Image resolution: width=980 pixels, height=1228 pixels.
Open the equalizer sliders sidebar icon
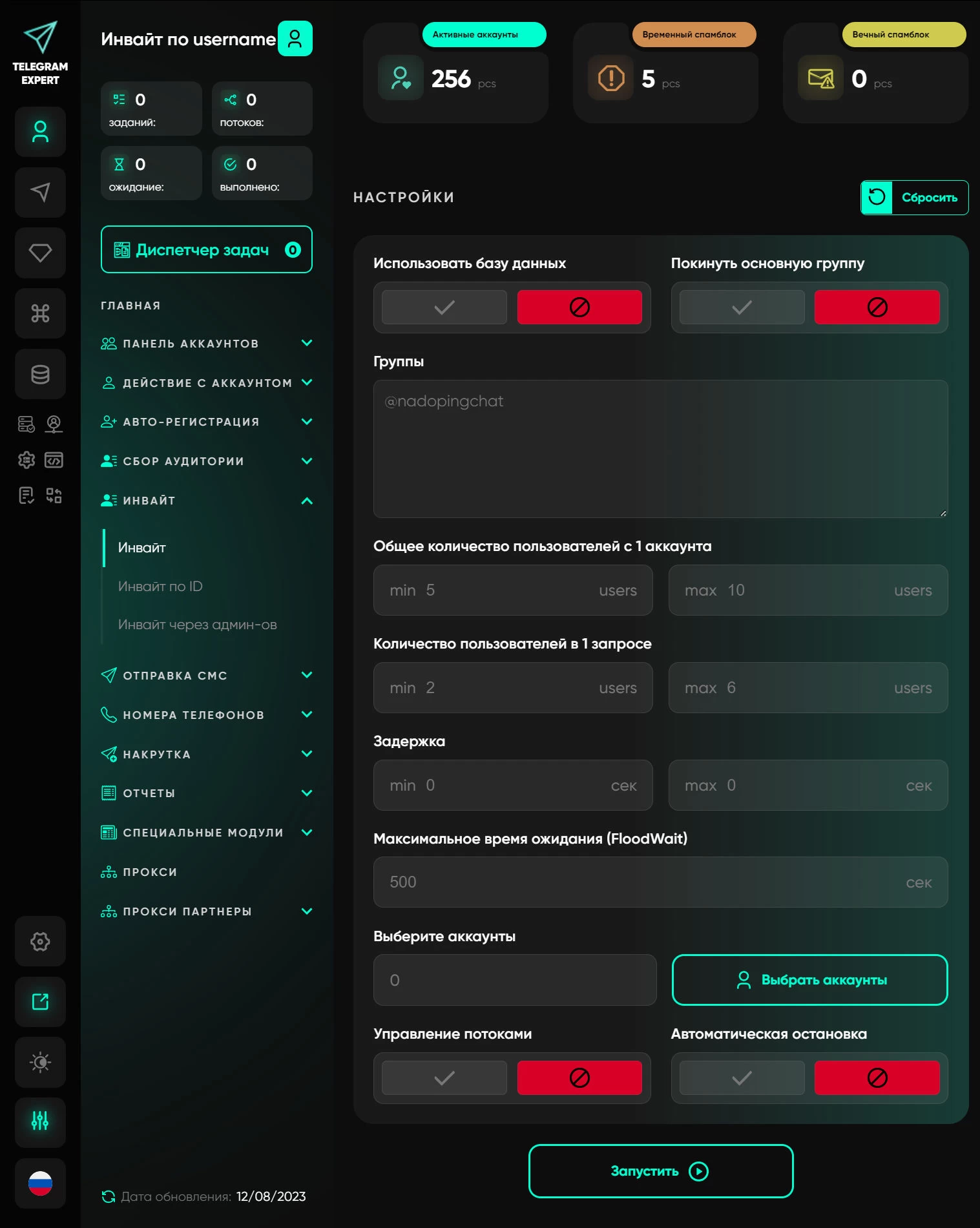point(40,1123)
